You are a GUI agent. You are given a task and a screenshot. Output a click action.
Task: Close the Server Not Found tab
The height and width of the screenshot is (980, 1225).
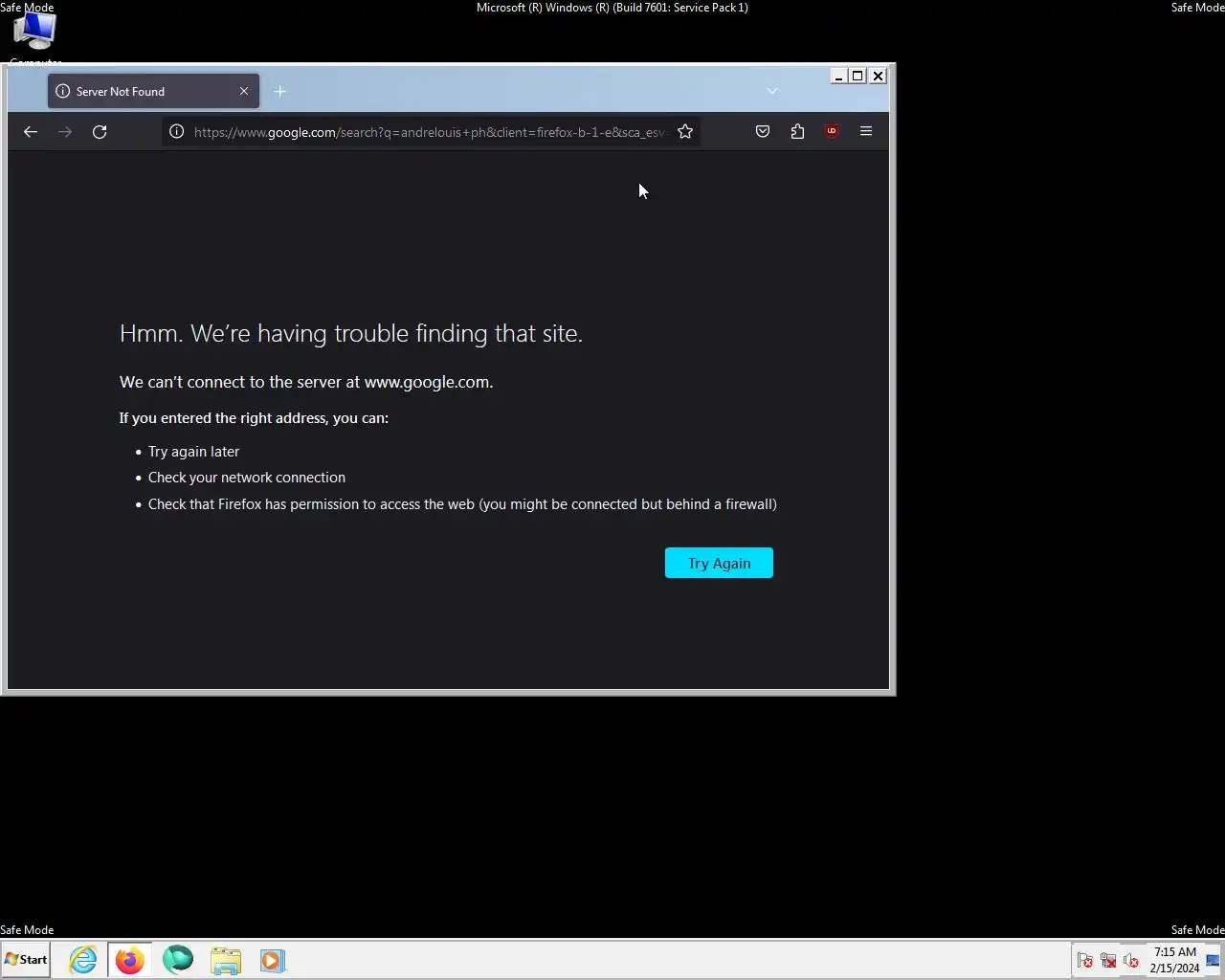pos(244,92)
